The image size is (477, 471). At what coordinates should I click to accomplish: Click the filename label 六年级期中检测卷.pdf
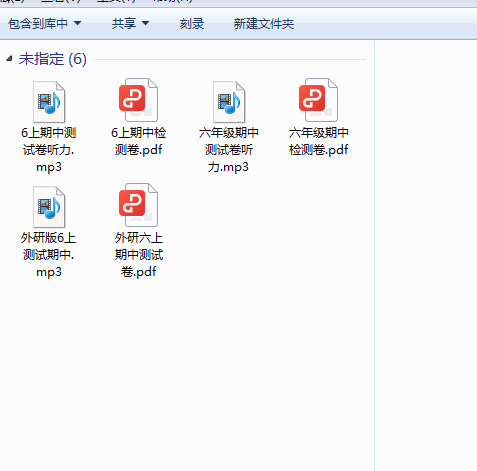[x=319, y=141]
